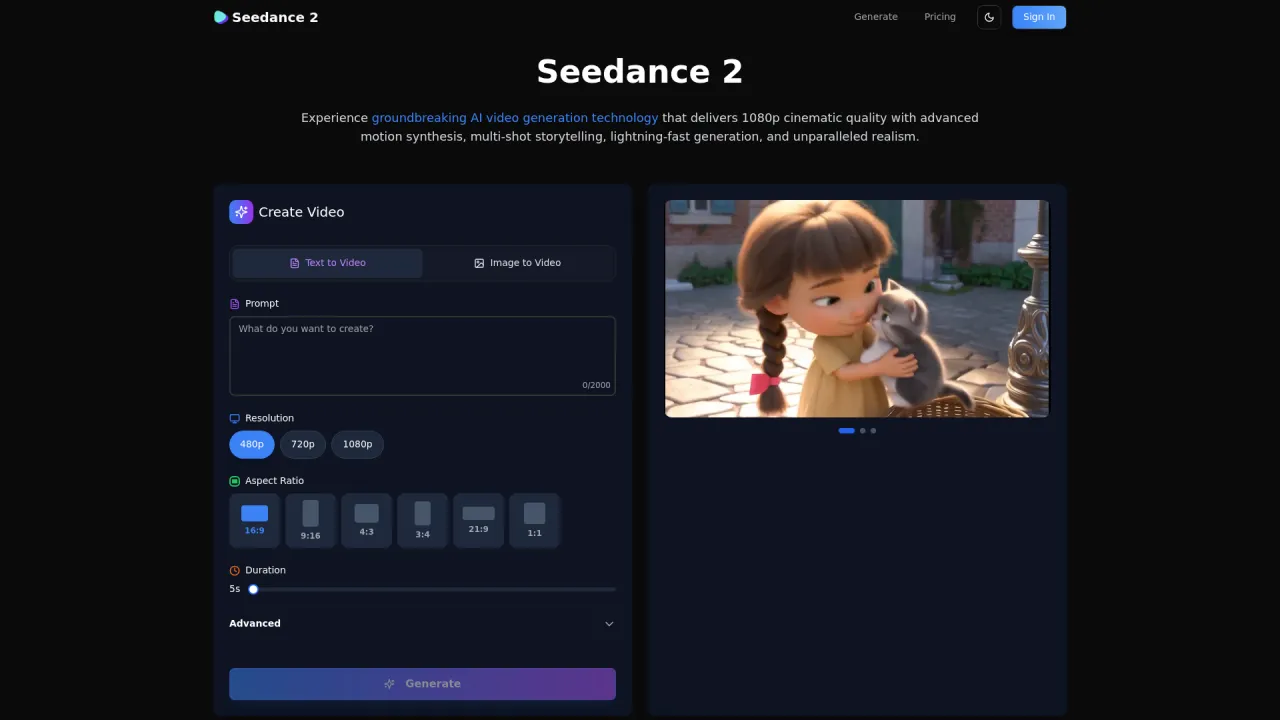Click the Resolution monitor icon
This screenshot has height=720, width=1280.
pos(235,418)
